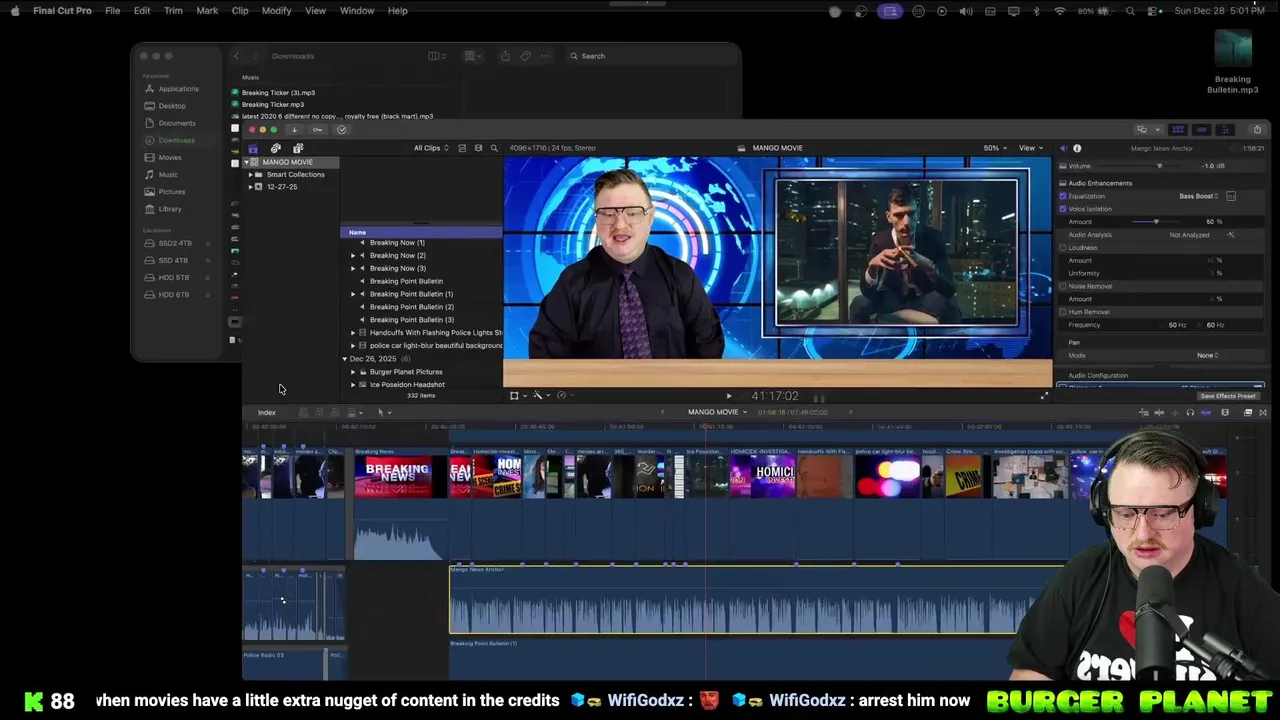Open the transform tool dropdown below viewer
Image resolution: width=1280 pixels, height=720 pixels.
tap(517, 396)
